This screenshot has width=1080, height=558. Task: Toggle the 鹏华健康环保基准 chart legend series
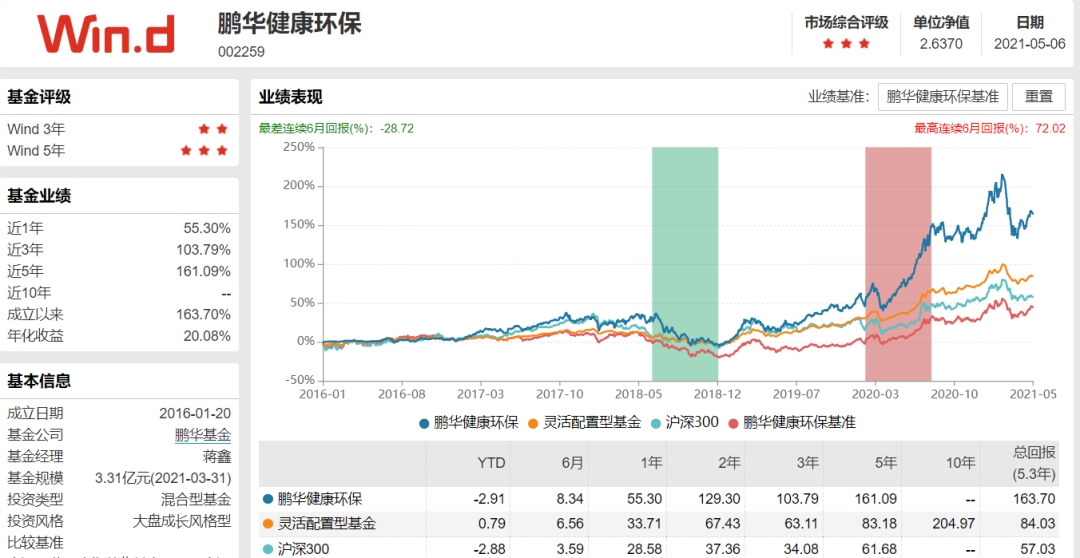click(x=792, y=423)
